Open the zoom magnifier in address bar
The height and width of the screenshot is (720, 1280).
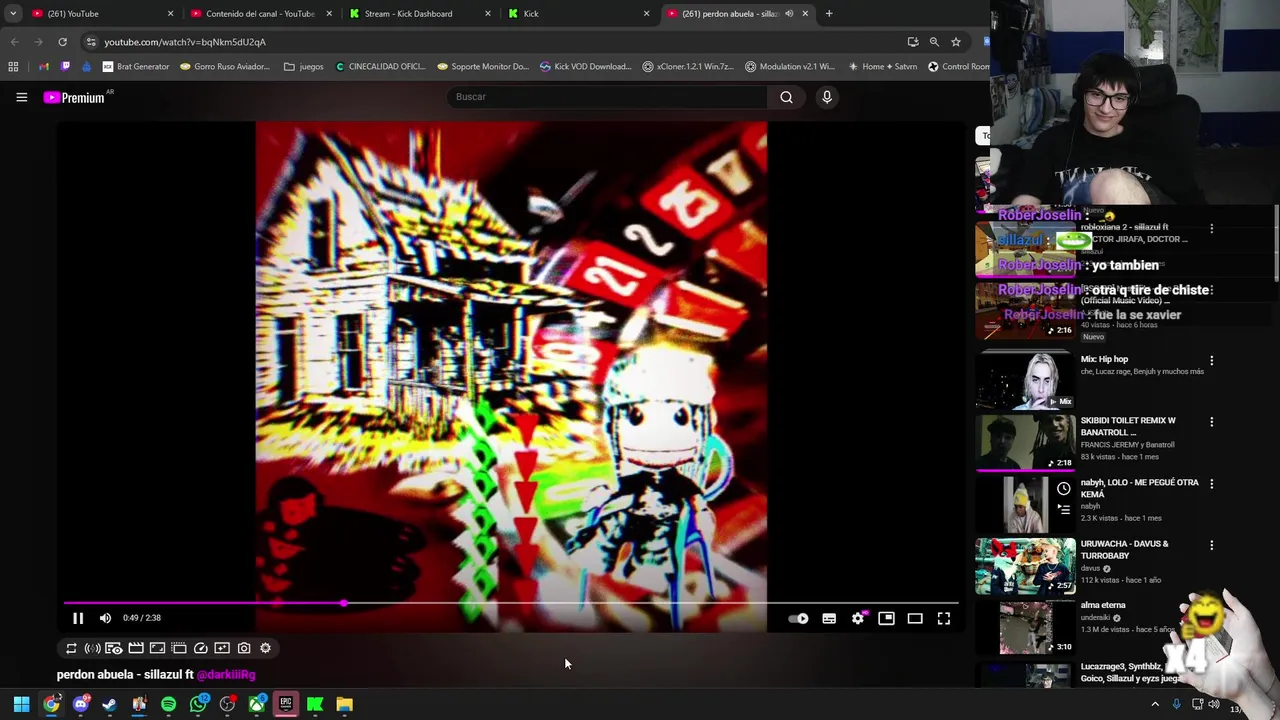(x=934, y=42)
